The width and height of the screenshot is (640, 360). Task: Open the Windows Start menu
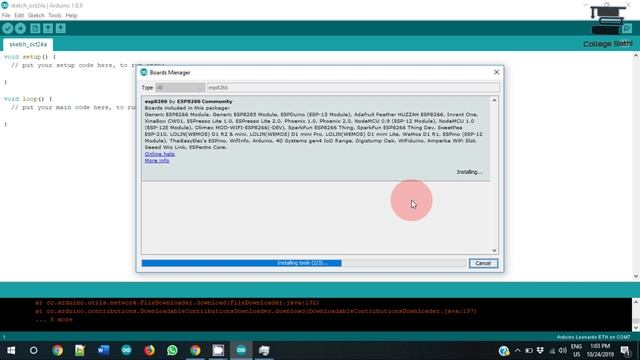tap(11, 350)
